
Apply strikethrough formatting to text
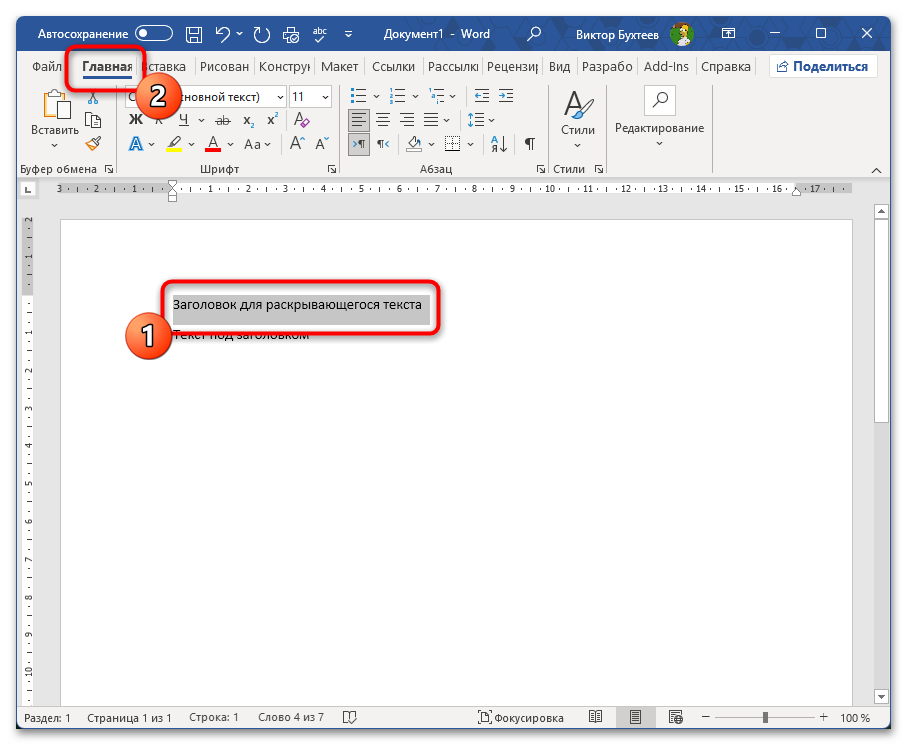222,120
